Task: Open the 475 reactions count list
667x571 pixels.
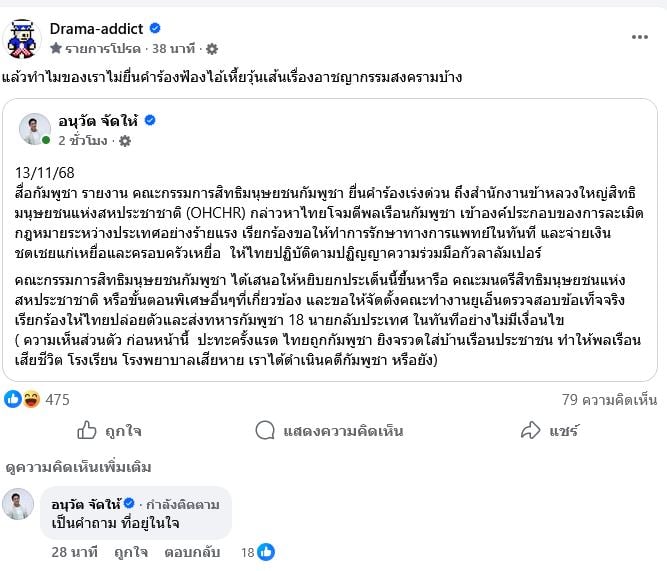Action: (57, 399)
